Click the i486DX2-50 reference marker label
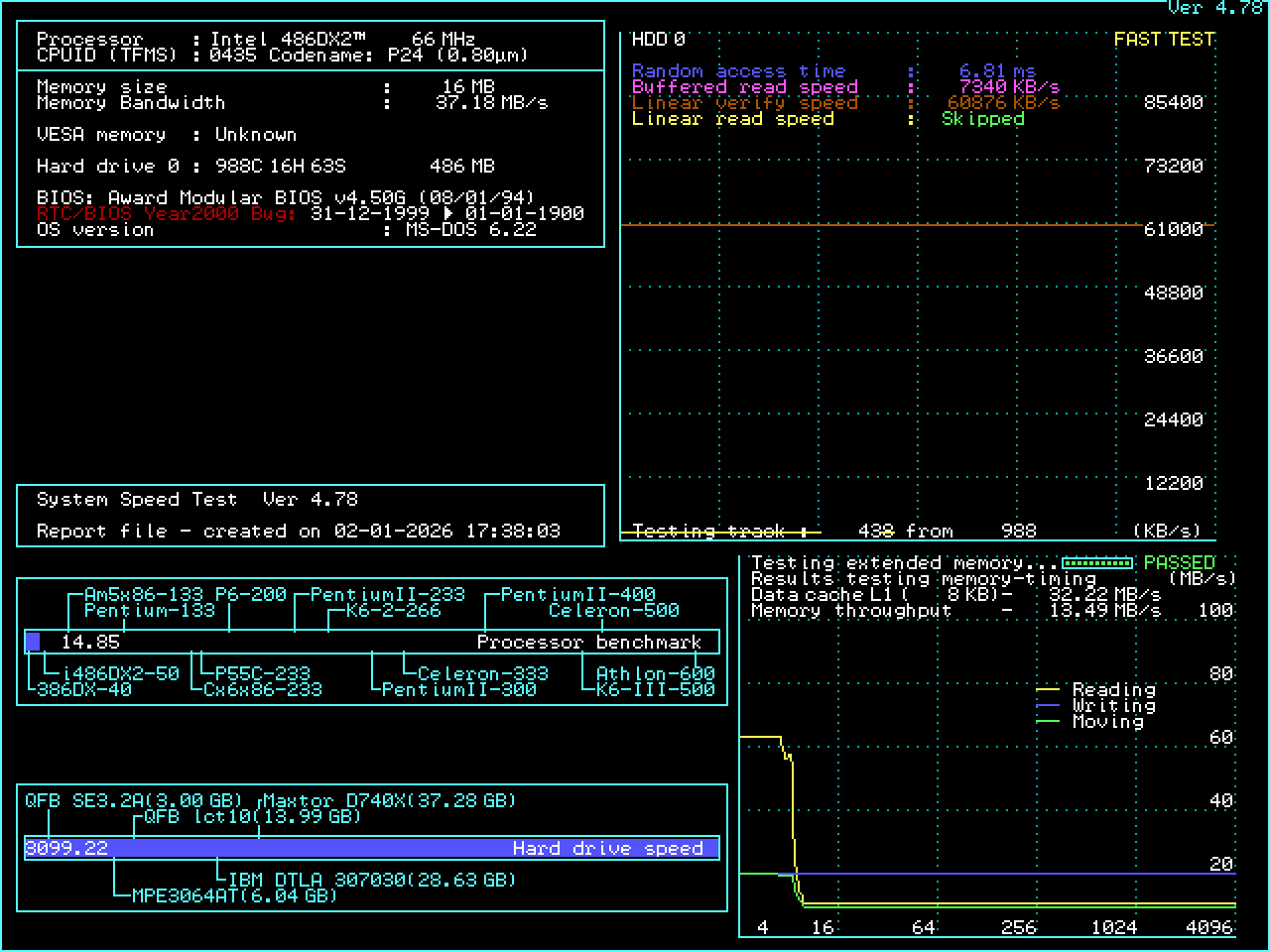Viewport: 1270px width, 952px height. point(120,673)
